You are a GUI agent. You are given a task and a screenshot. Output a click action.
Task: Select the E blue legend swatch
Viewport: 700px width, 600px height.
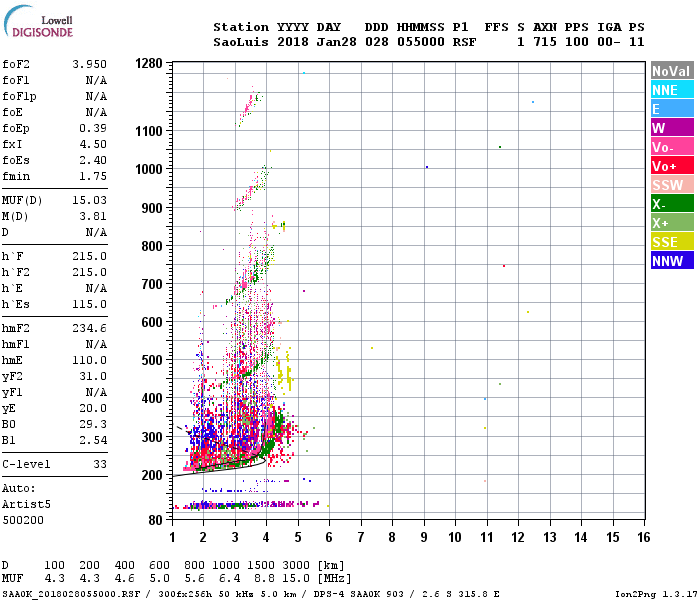pos(672,109)
